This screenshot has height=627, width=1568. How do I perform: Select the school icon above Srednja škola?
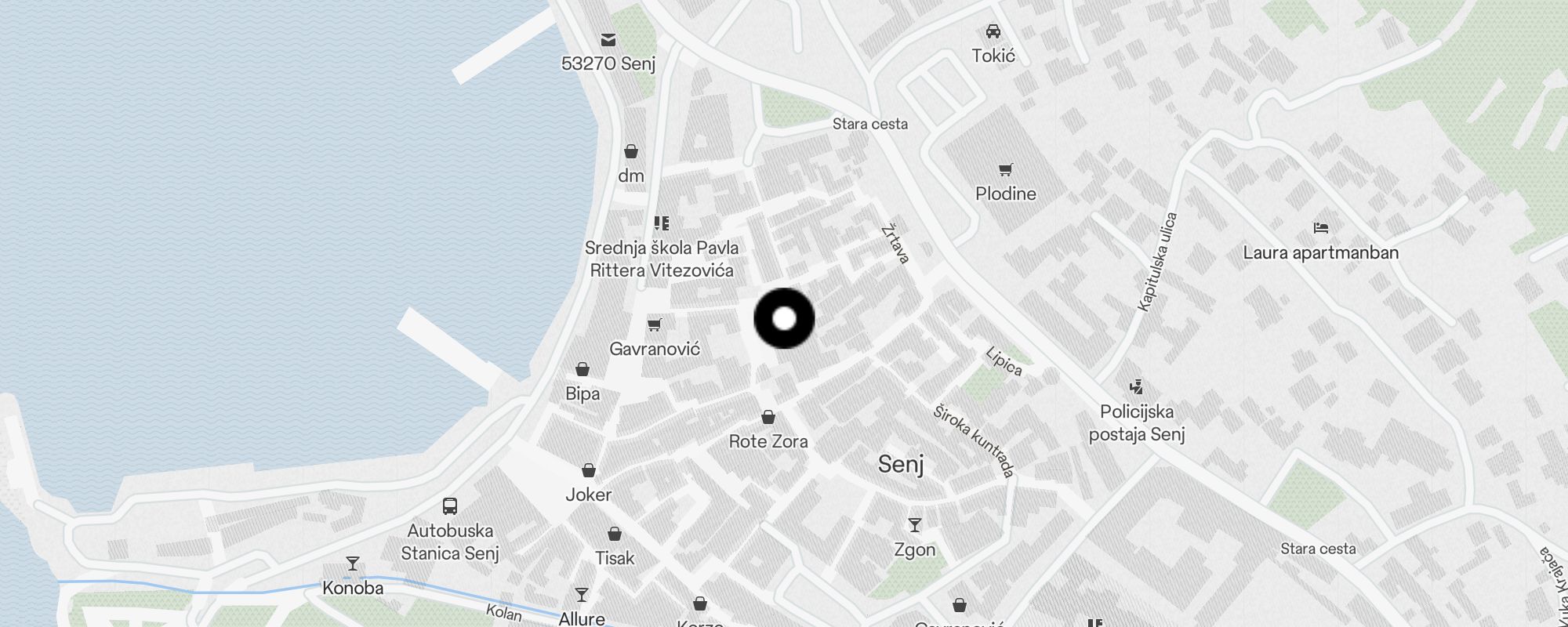662,223
